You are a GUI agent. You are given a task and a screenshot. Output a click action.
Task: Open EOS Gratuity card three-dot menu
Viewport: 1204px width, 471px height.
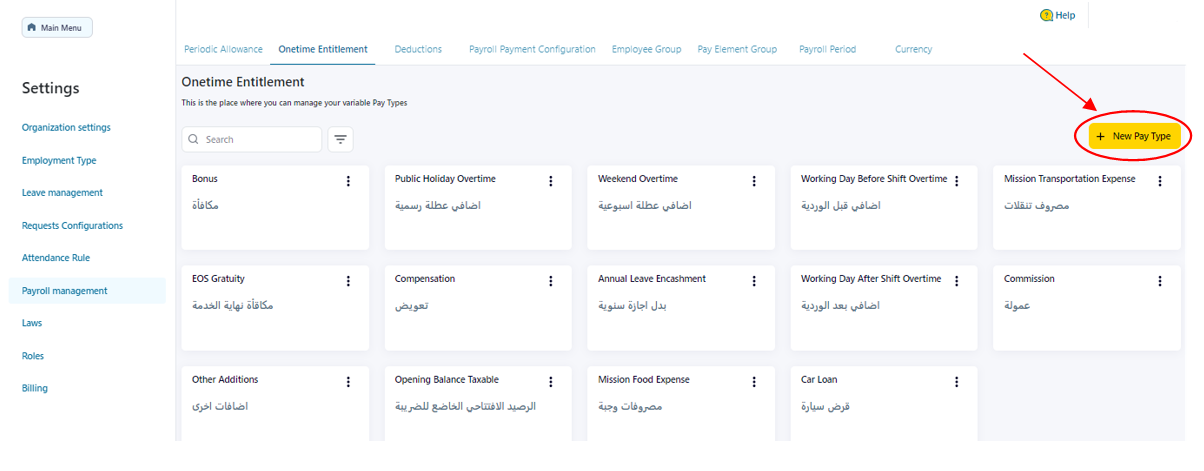[348, 281]
